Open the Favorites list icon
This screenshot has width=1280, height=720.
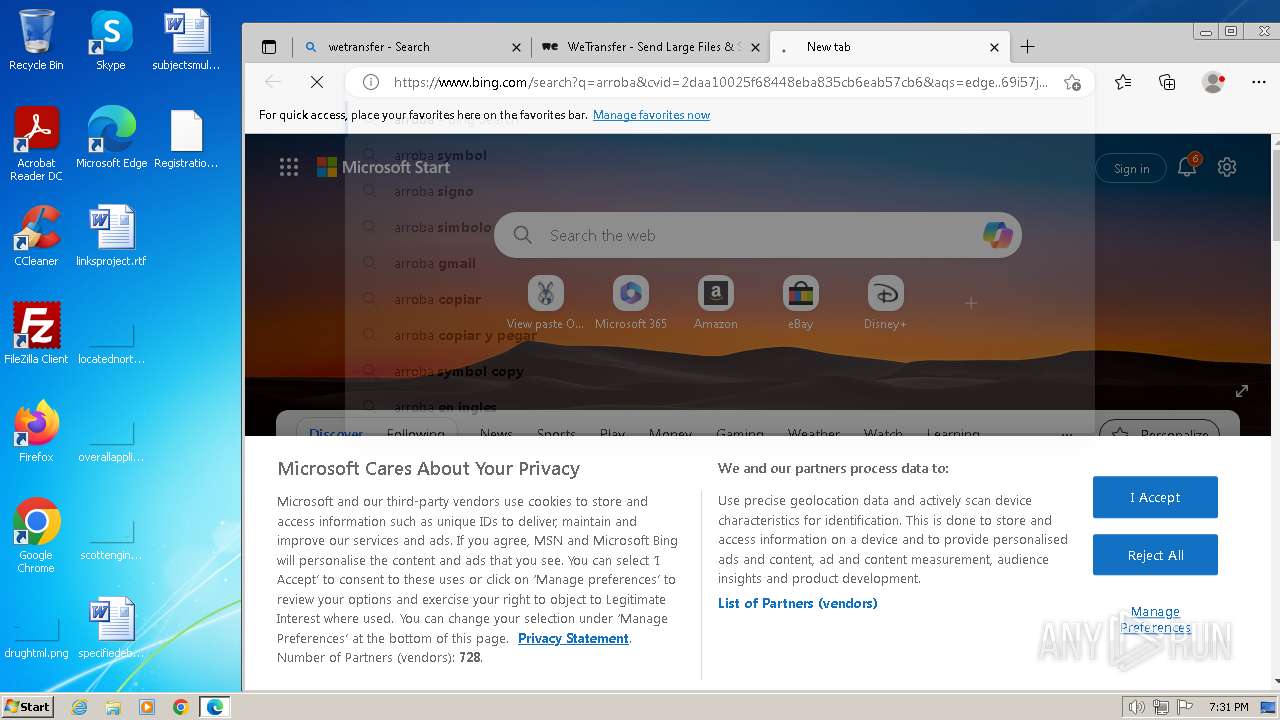click(1123, 82)
